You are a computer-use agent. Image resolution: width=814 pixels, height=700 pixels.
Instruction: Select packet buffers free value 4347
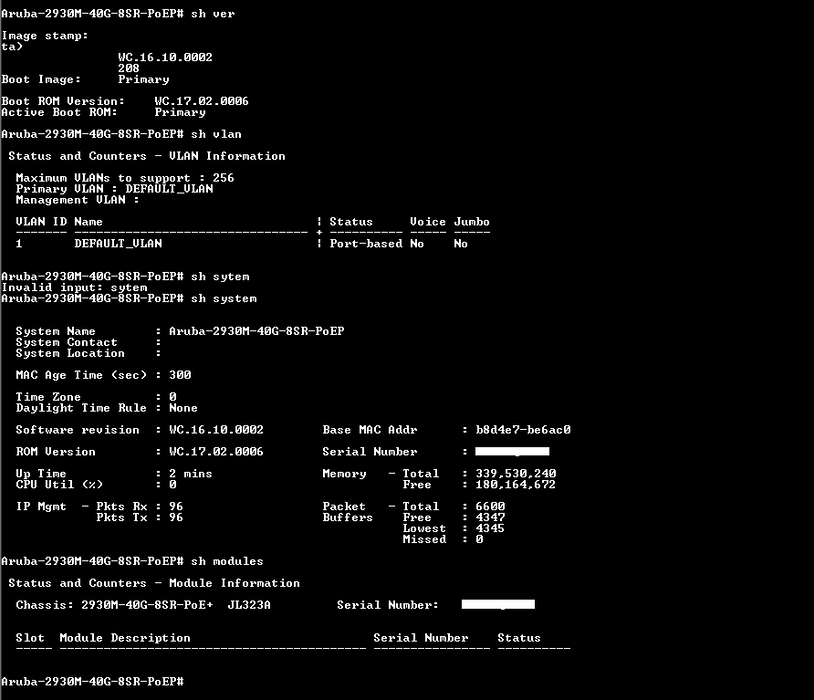pyautogui.click(x=490, y=517)
